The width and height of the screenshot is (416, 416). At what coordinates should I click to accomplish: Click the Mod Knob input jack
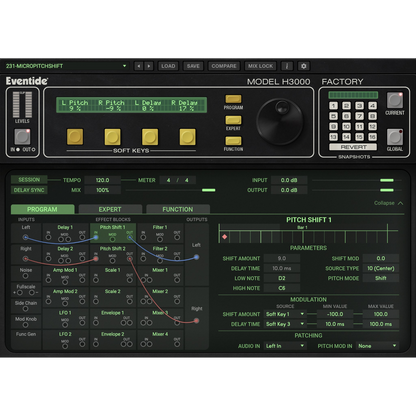(x=26, y=325)
